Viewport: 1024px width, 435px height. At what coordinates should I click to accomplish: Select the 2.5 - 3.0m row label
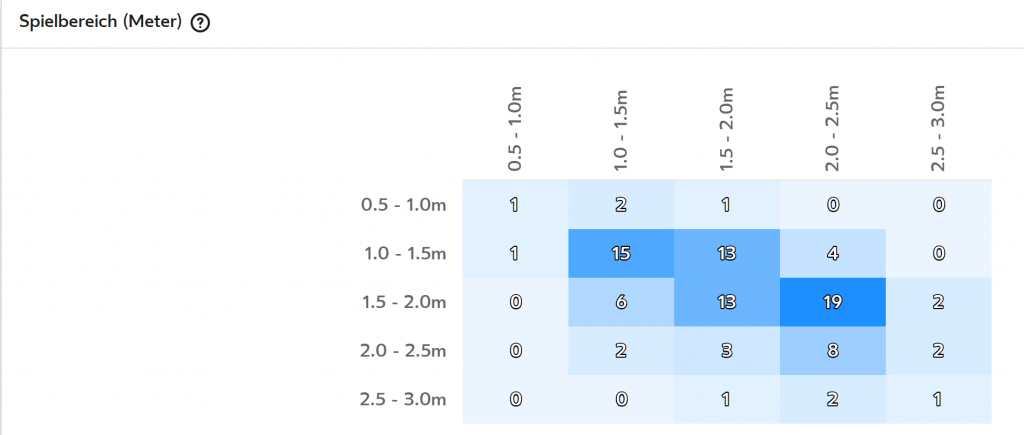403,399
